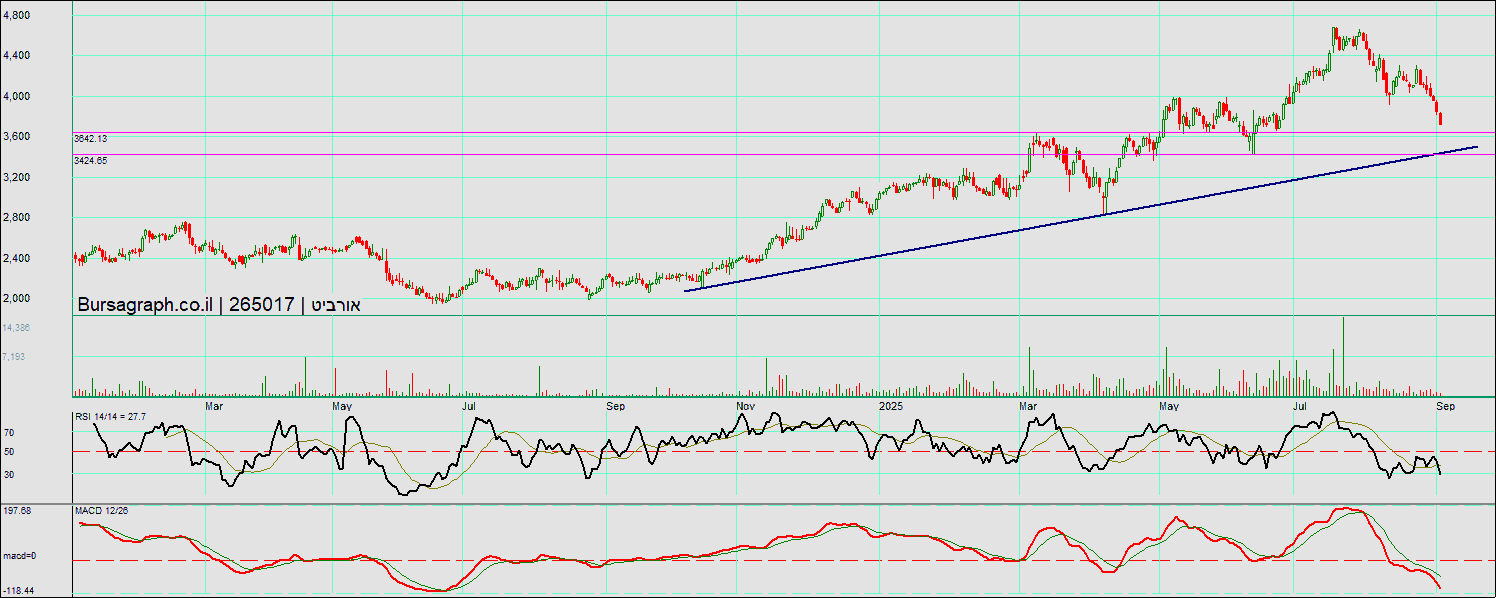The image size is (1496, 598).
Task: Click the 3424.65 support level label
Action: click(x=90, y=160)
